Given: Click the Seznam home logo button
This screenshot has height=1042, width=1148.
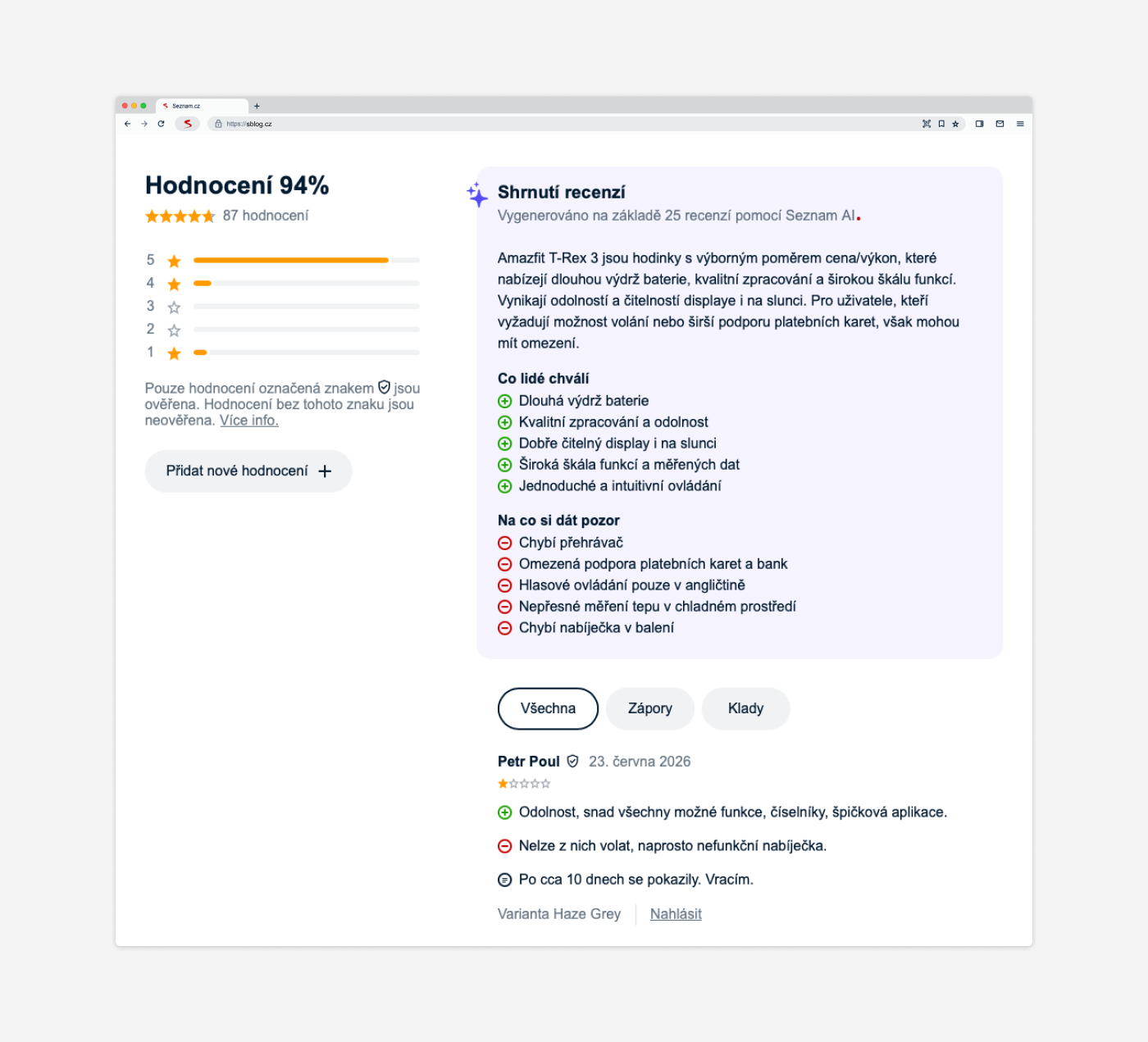Looking at the screenshot, I should (x=188, y=124).
